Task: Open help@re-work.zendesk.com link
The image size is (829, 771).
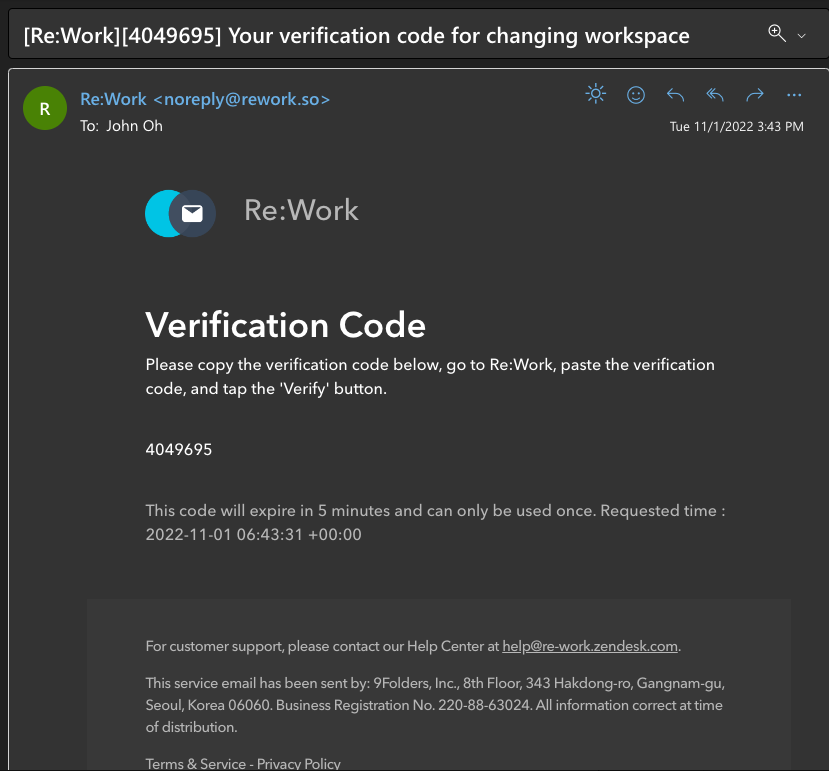Action: 589,646
